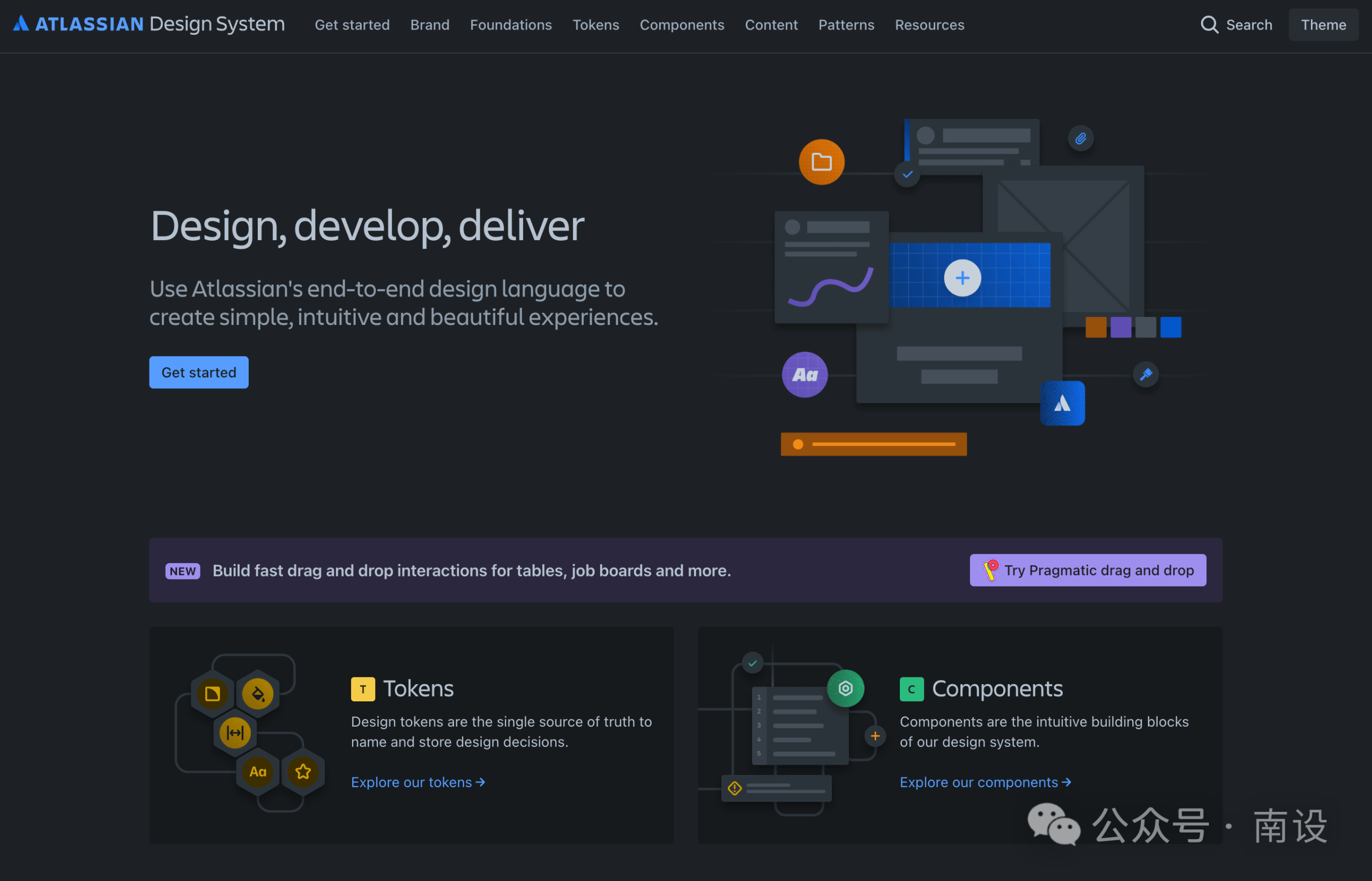Image resolution: width=1372 pixels, height=881 pixels.
Task: Click the orange plus icon in Components art
Action: pyautogui.click(x=875, y=736)
